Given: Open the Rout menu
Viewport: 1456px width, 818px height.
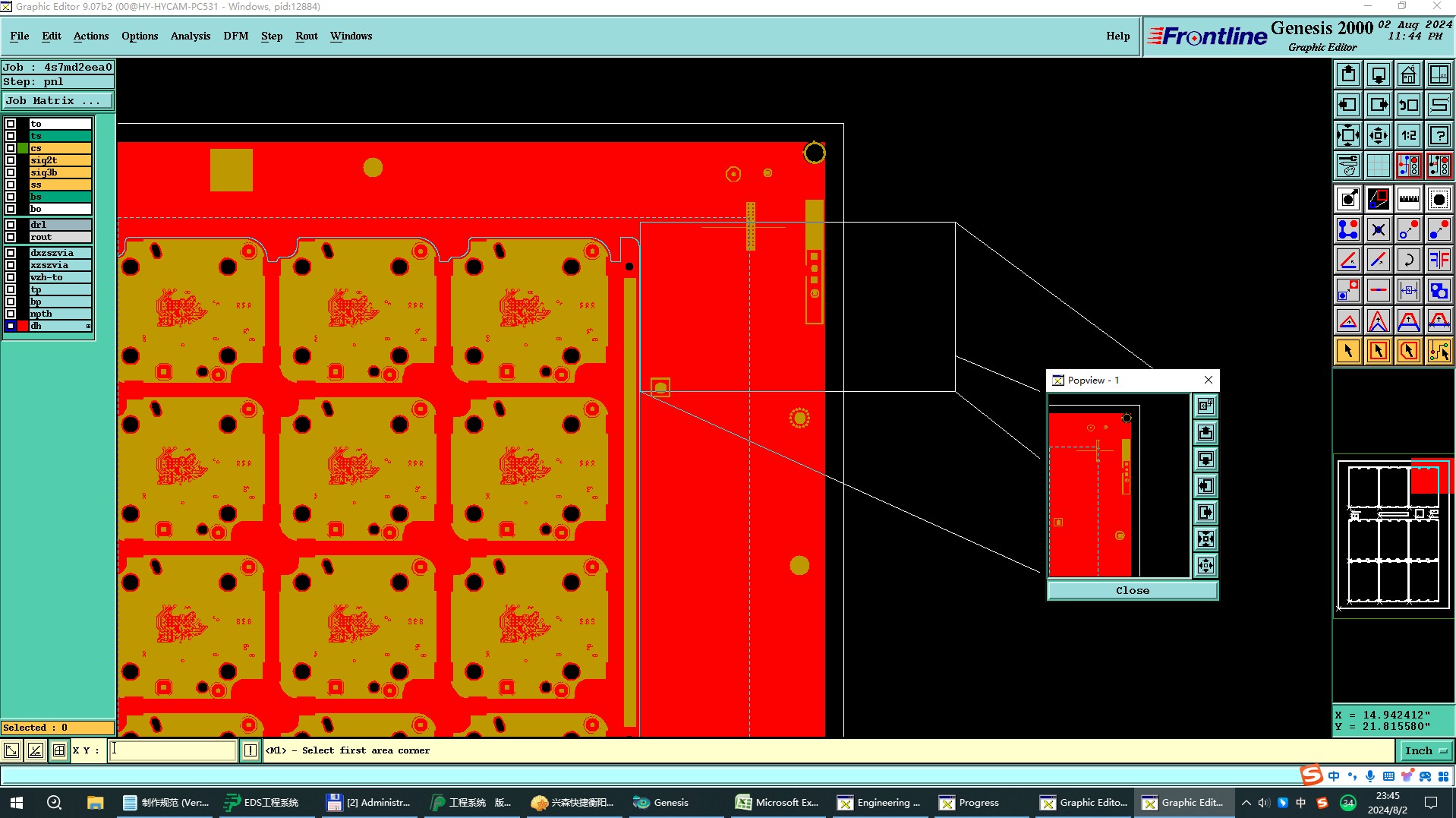Looking at the screenshot, I should (x=307, y=36).
